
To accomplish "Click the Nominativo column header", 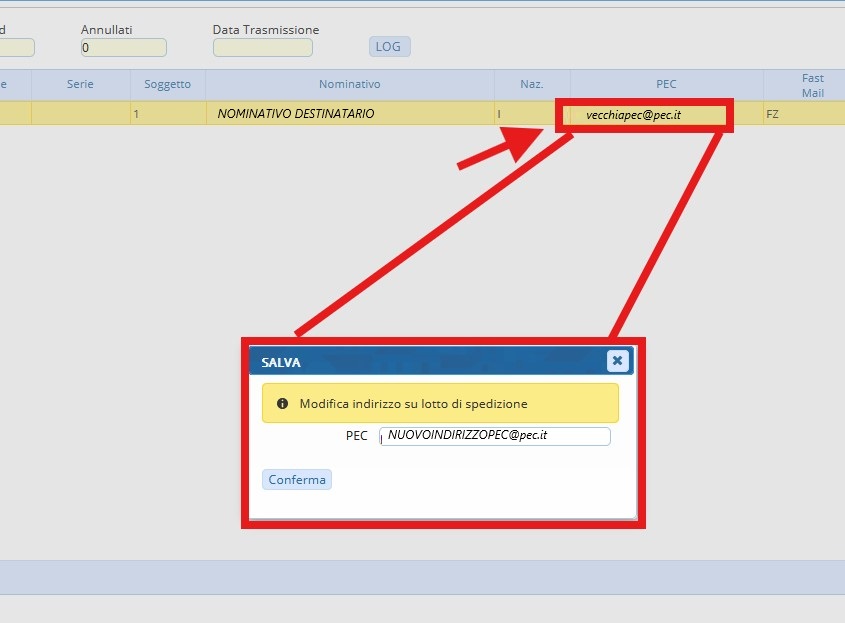I will [x=349, y=84].
